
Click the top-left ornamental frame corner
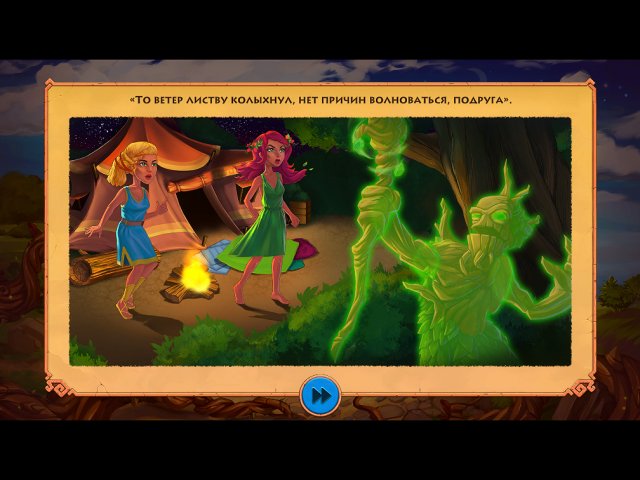click(x=52, y=90)
